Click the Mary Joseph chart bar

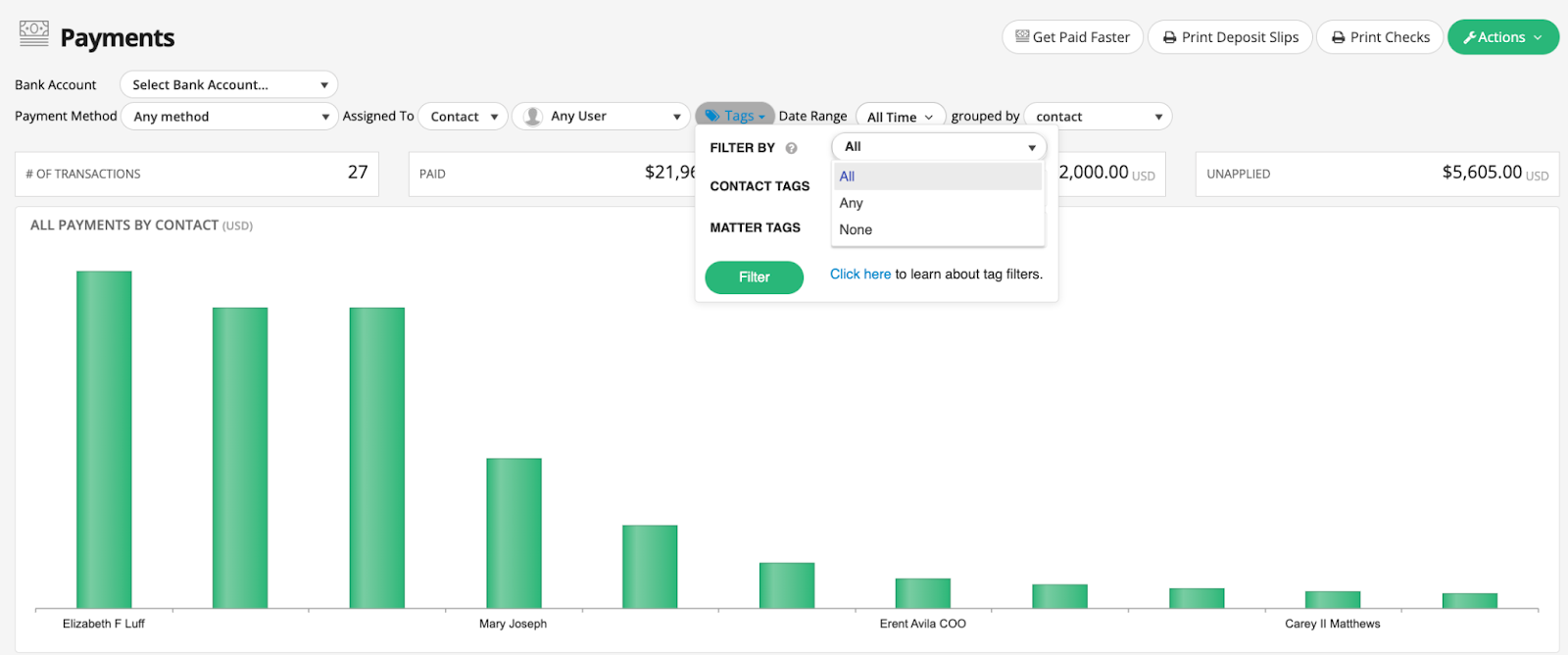[x=514, y=533]
